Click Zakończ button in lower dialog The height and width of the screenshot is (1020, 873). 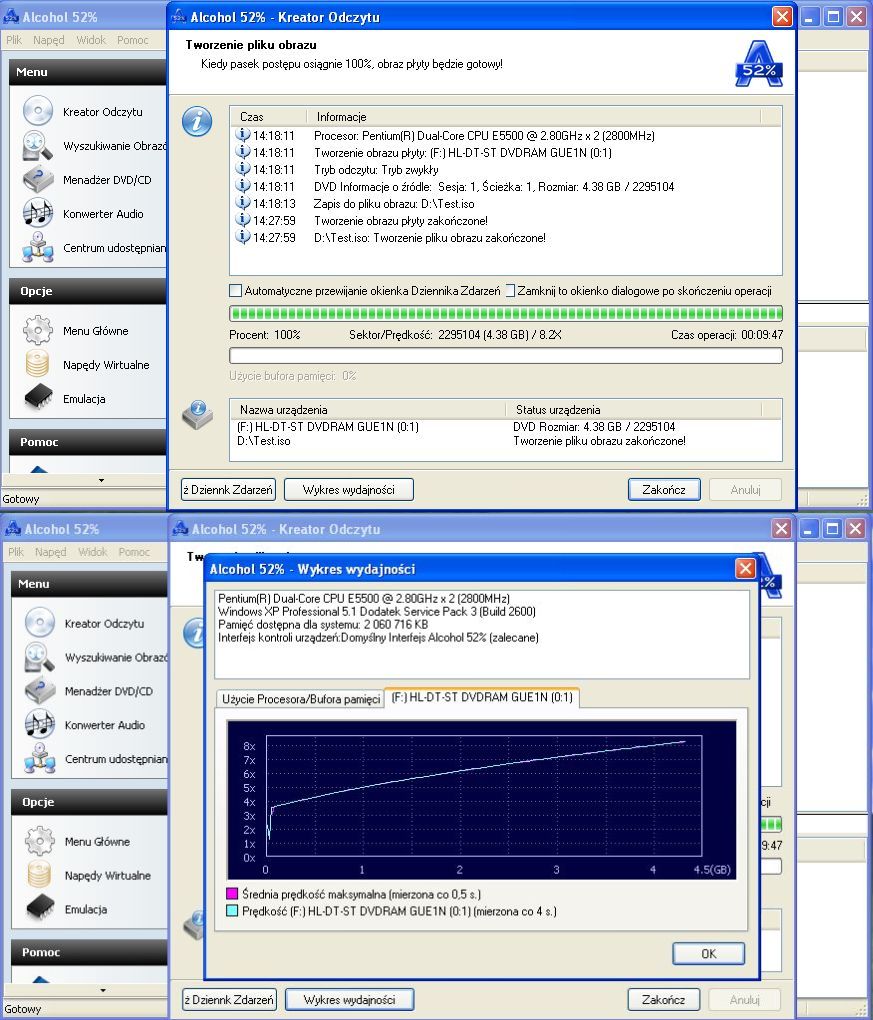tap(664, 1000)
